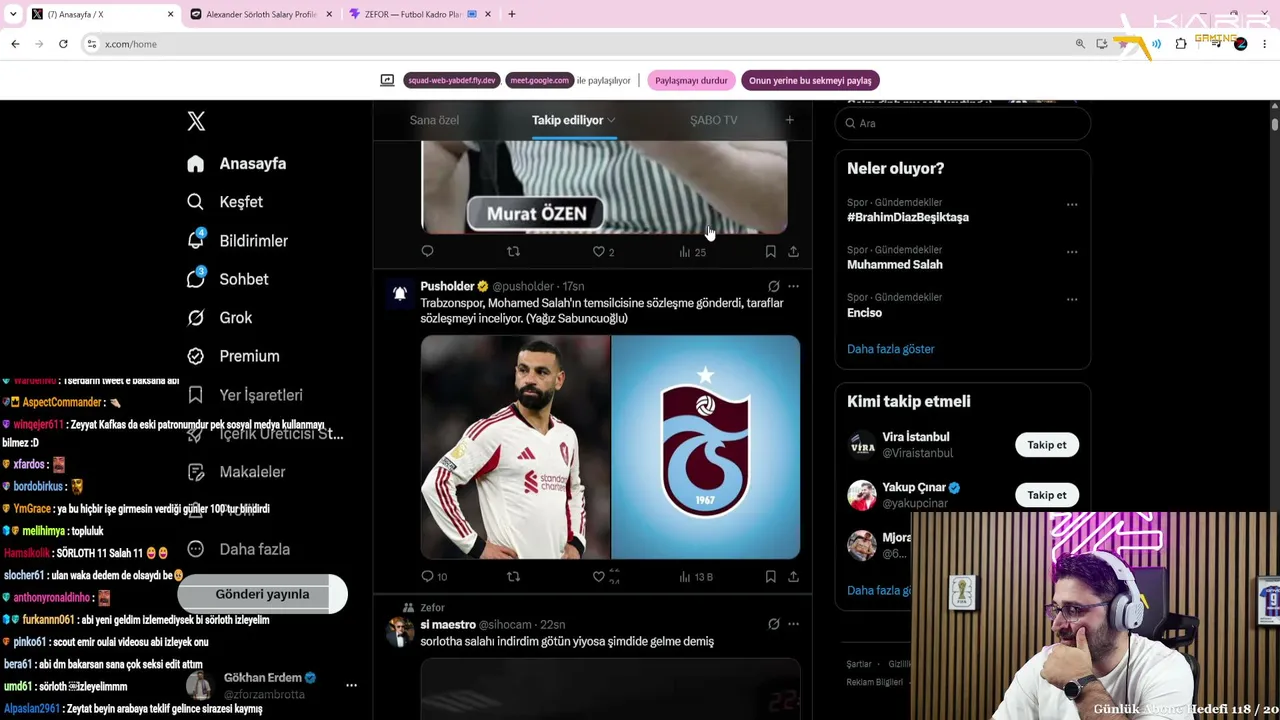Expand Daha fazla in the sidebar
Viewport: 1280px width, 720px height.
[x=239, y=549]
